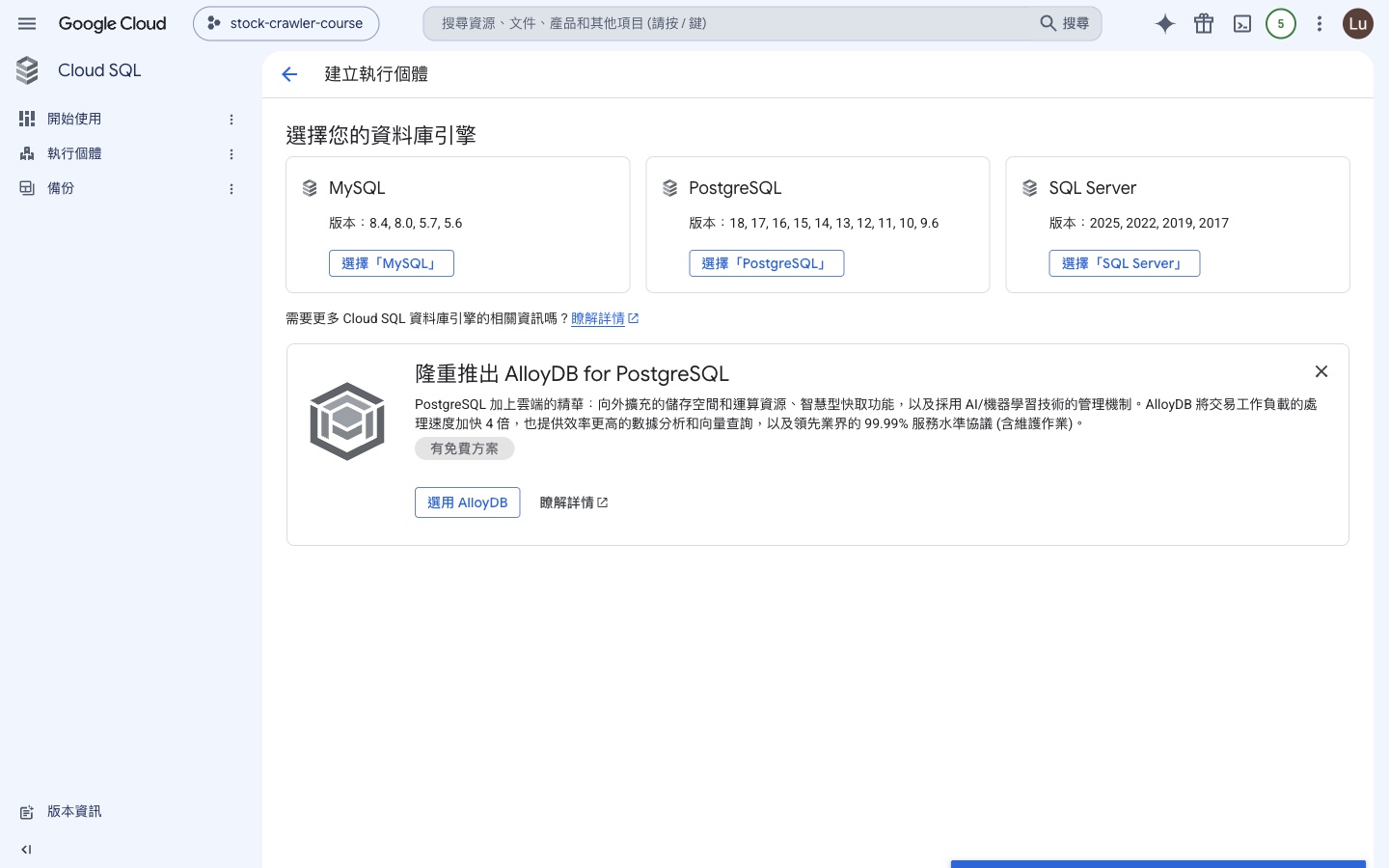Go back using the arrow button
The image size is (1389, 868).
289,74
